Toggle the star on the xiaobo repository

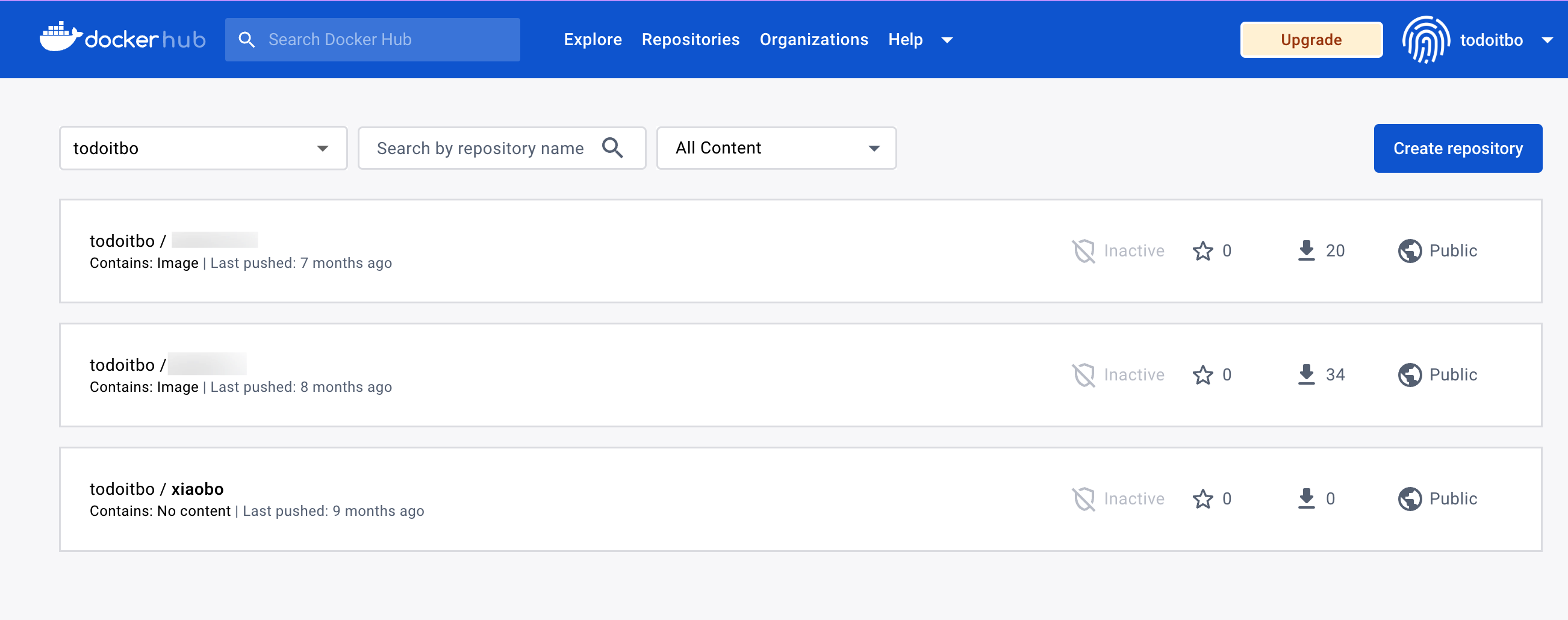click(1202, 498)
